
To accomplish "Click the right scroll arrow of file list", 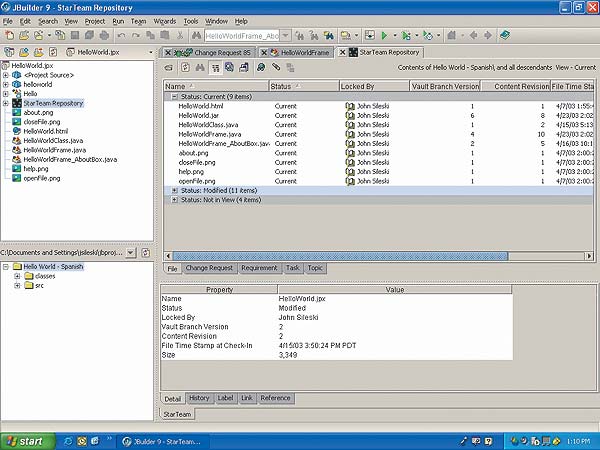I will [589, 256].
